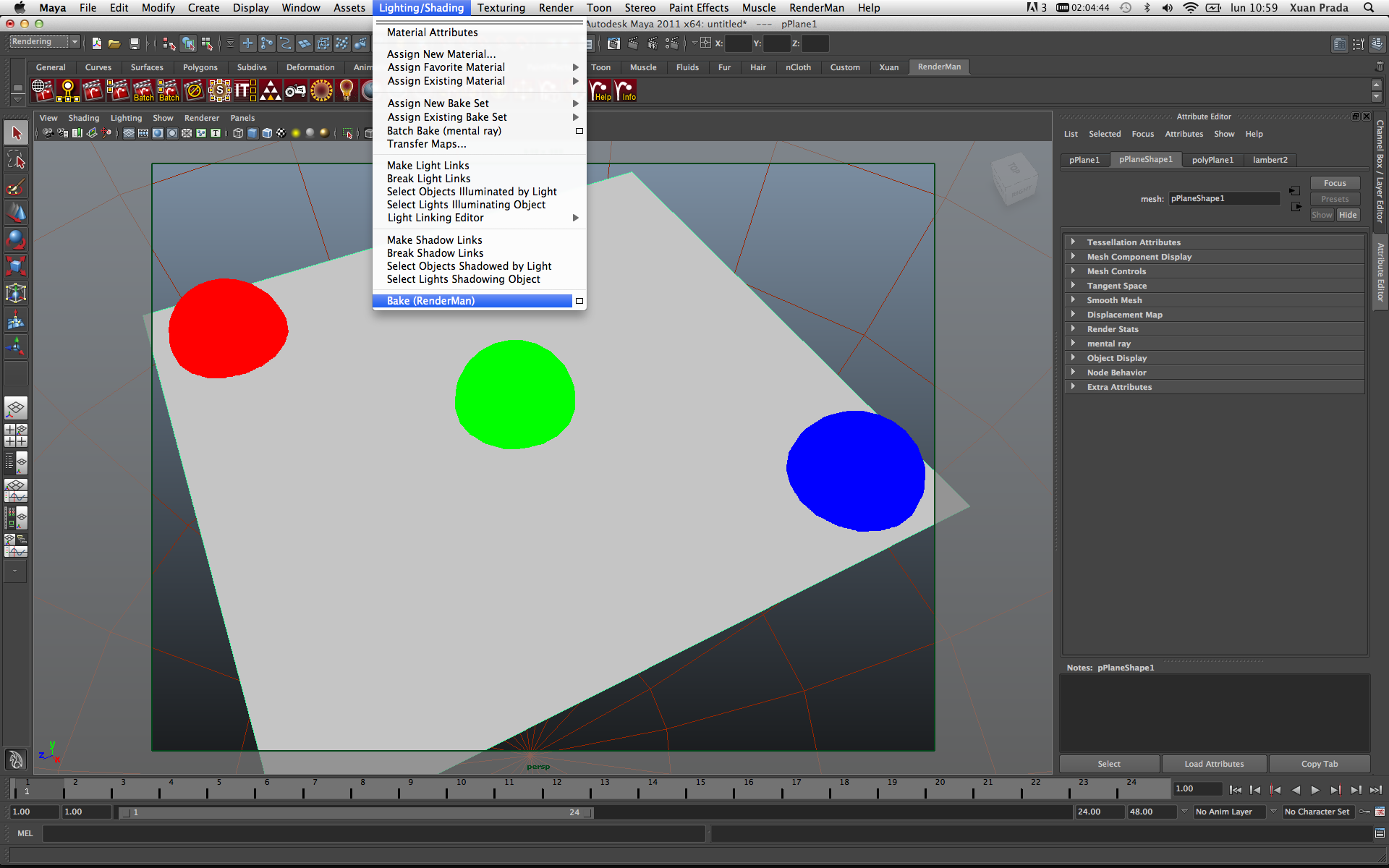The image size is (1389, 868).
Task: Choose the Lasso select tool
Action: point(16,160)
